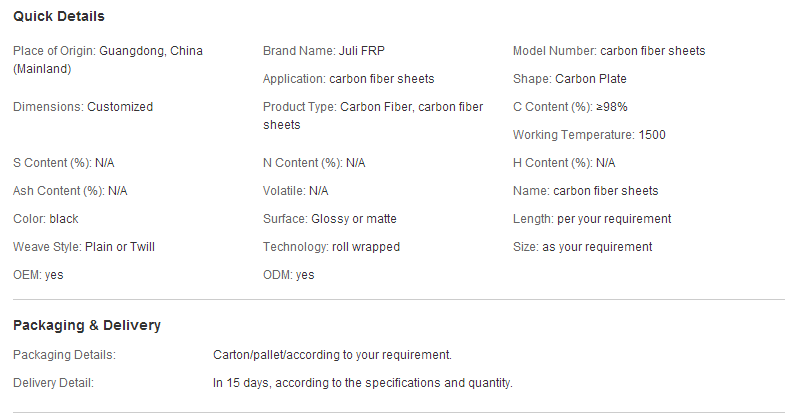Click the S Content N/A entry
Screen dimensions: 786x419
click(x=64, y=163)
